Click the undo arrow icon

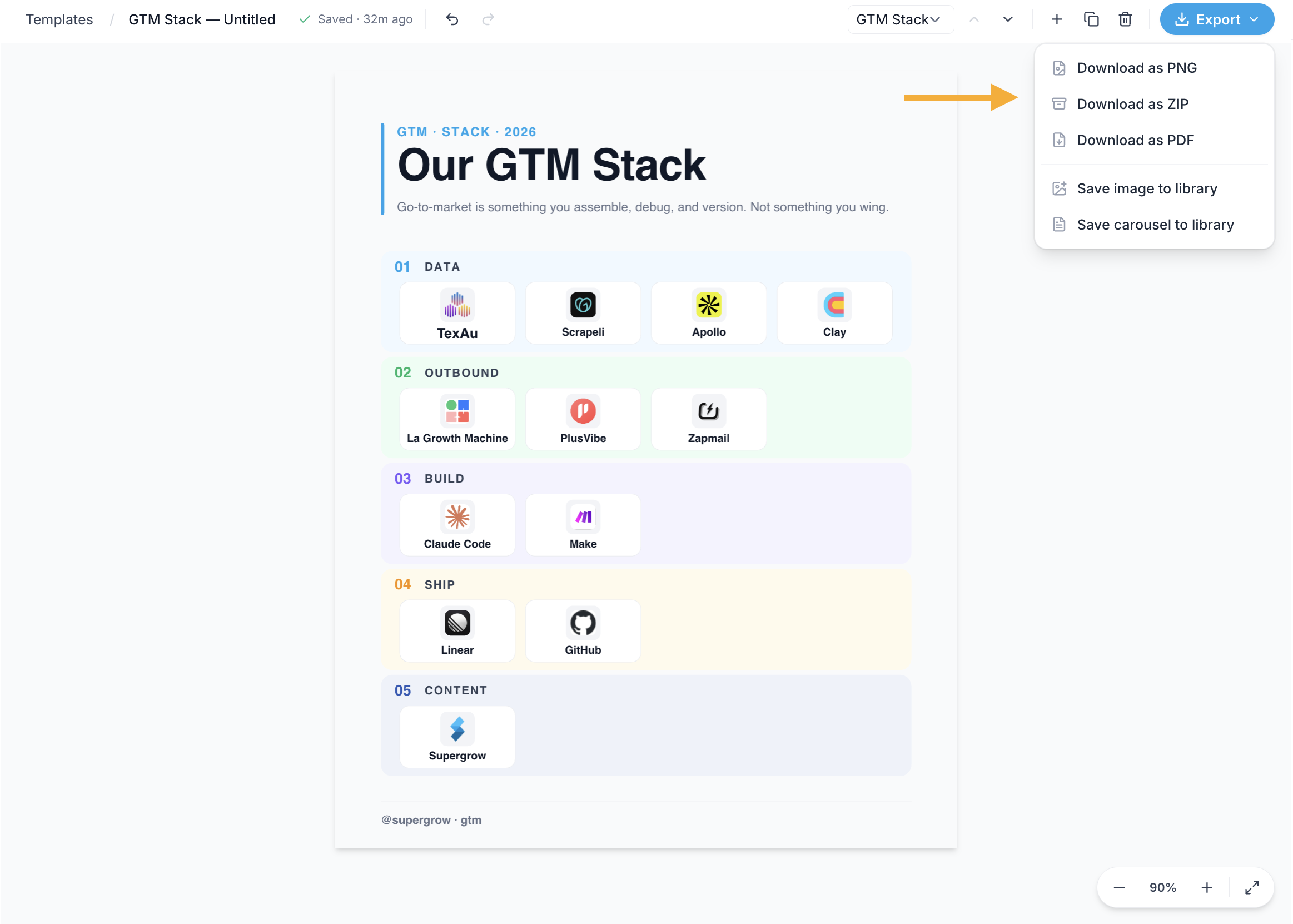(x=452, y=19)
